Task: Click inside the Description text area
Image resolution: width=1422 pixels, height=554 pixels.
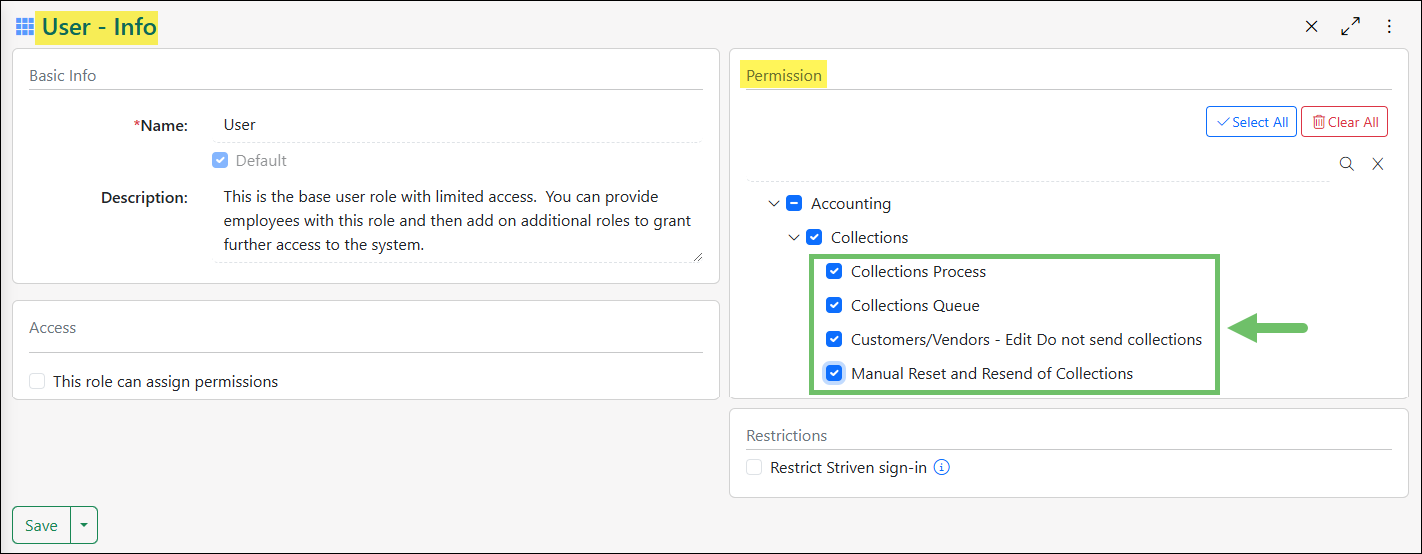Action: pos(458,220)
